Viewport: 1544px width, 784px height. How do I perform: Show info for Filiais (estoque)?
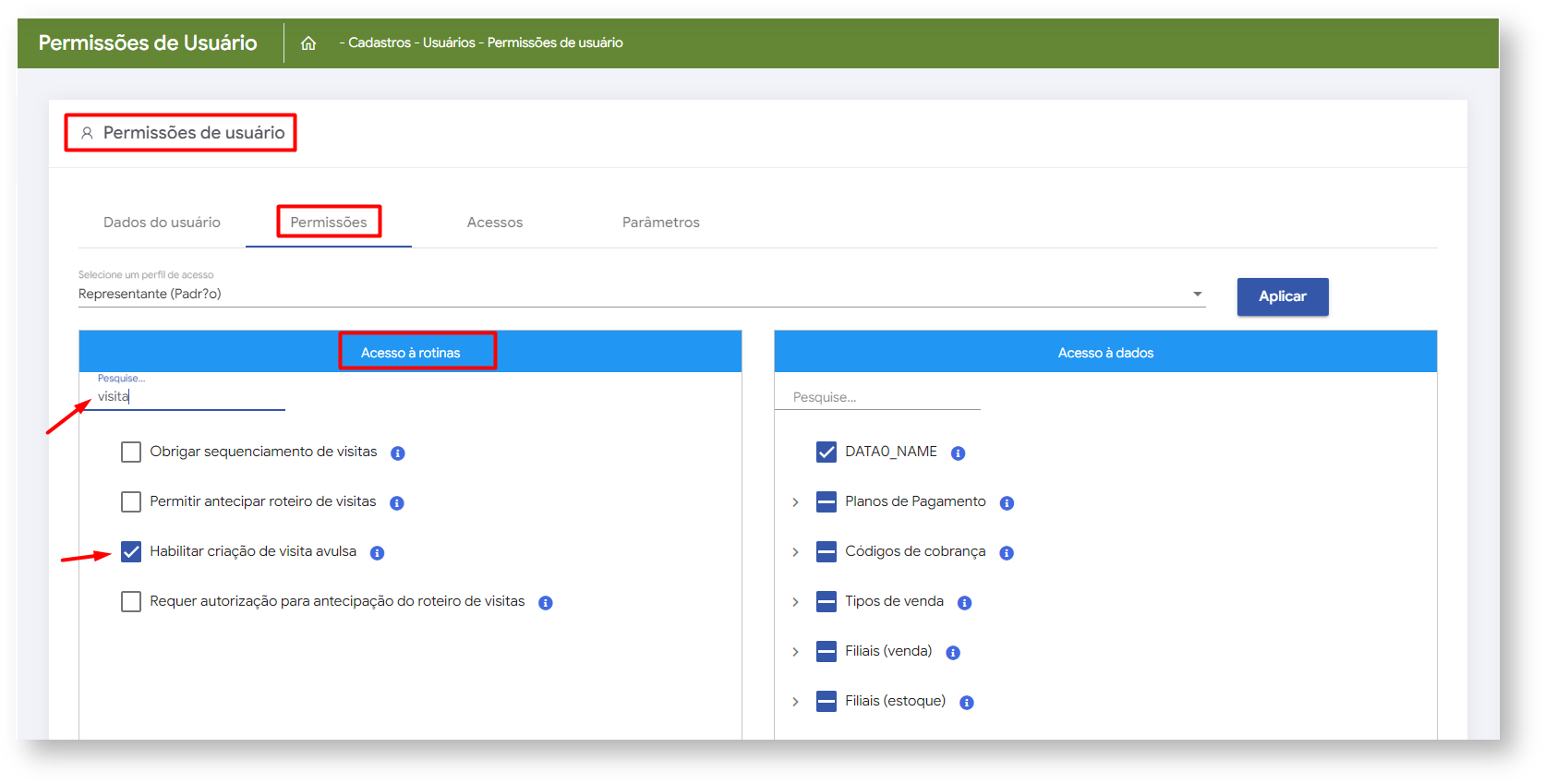tap(967, 703)
